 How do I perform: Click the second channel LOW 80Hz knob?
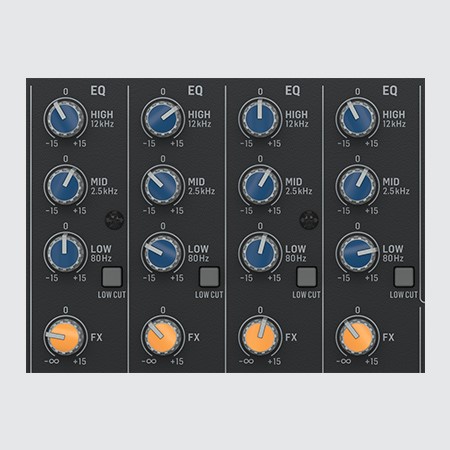click(x=162, y=253)
